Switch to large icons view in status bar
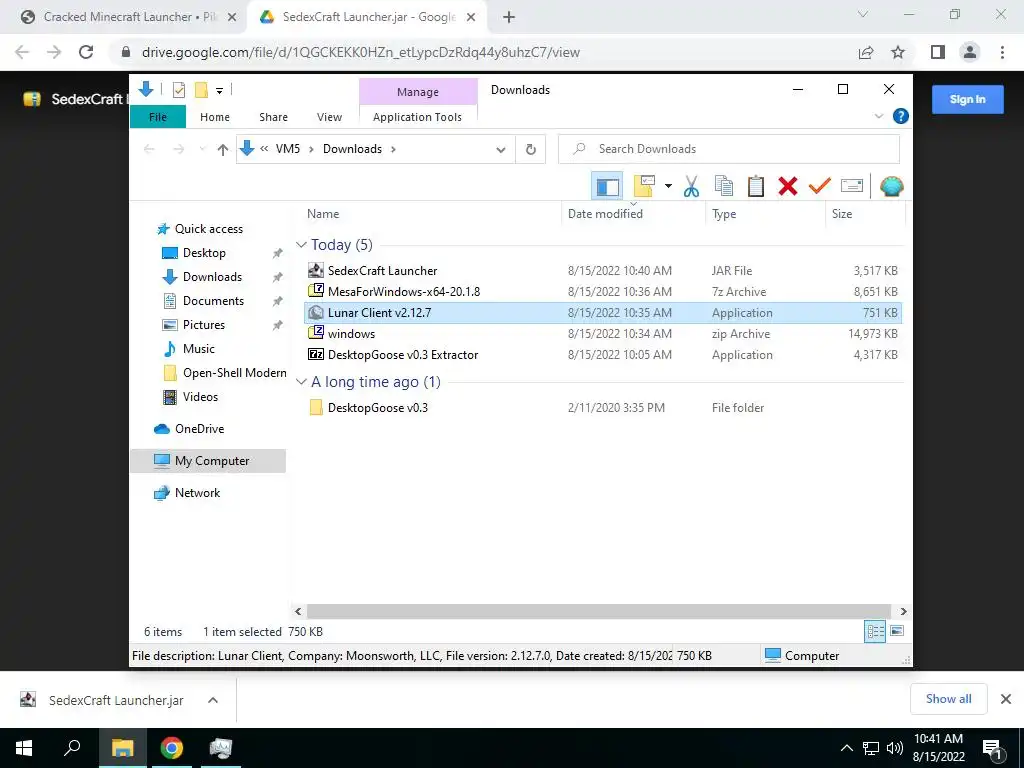 (897, 632)
